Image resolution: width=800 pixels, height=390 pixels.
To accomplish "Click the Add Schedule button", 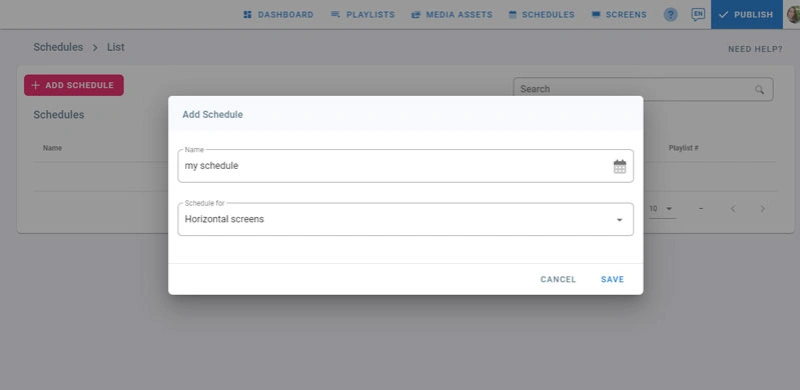I will pos(74,85).
